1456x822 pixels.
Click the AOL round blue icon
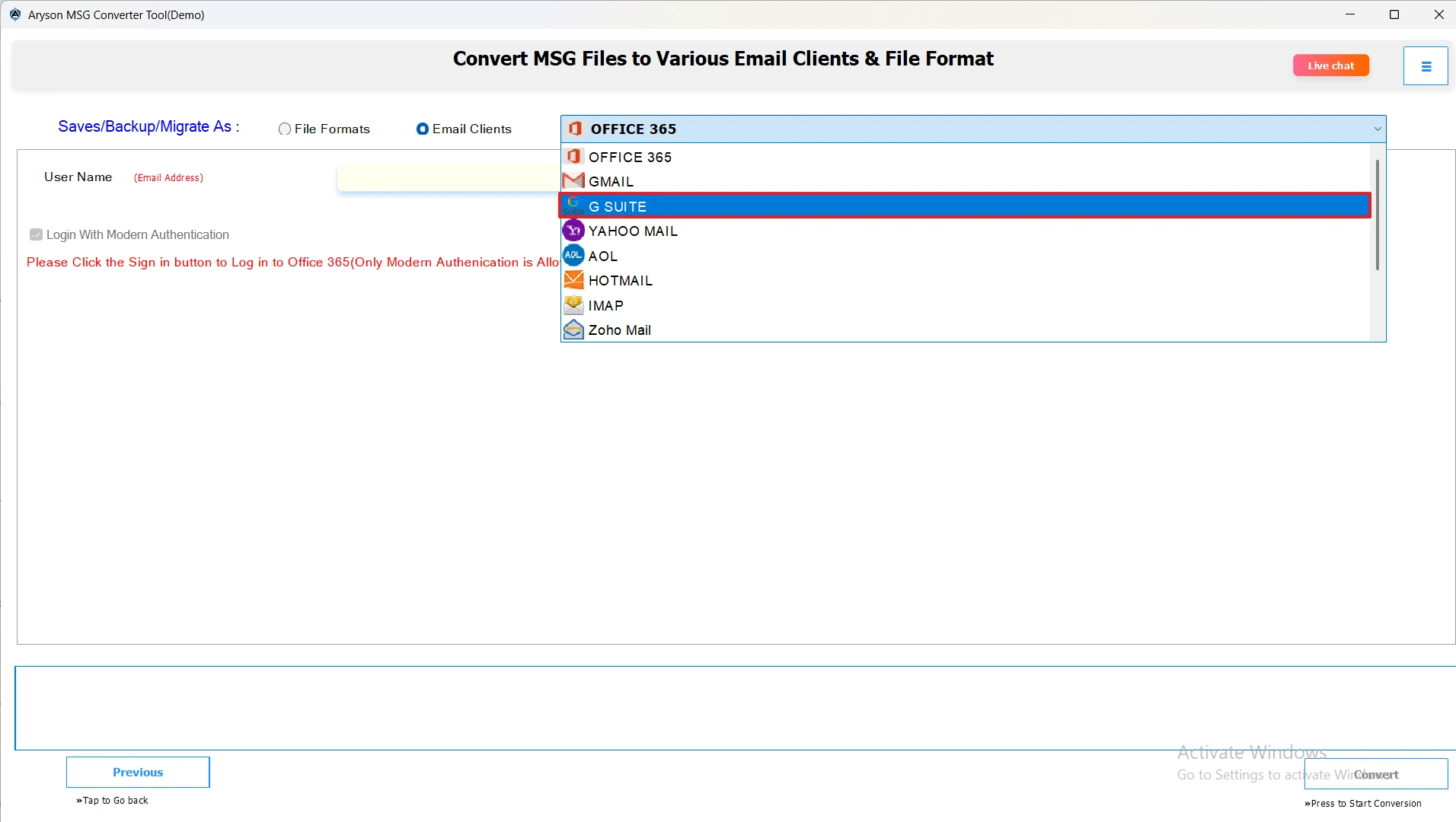(573, 255)
